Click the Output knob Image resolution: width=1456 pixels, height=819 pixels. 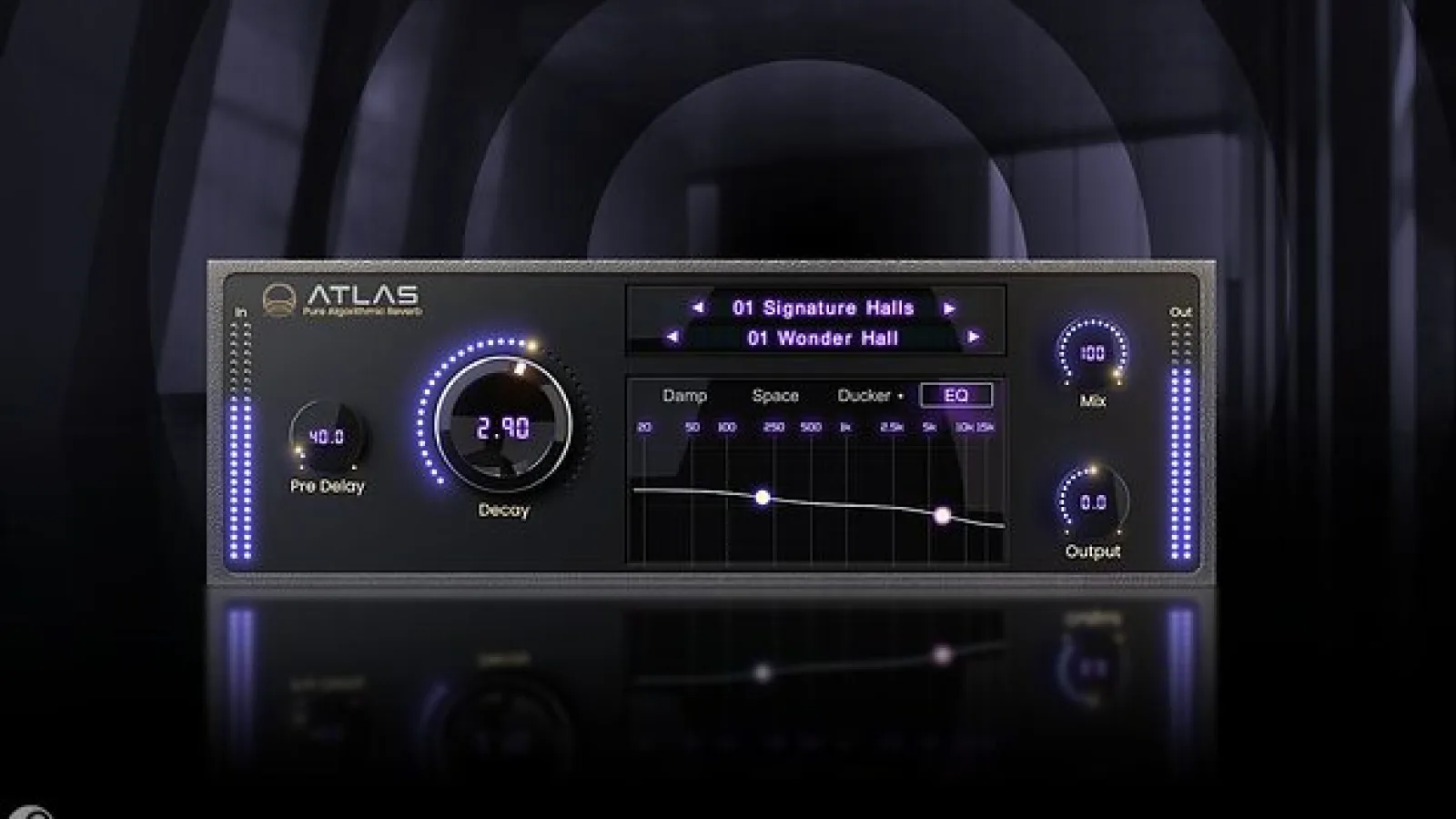click(1092, 501)
